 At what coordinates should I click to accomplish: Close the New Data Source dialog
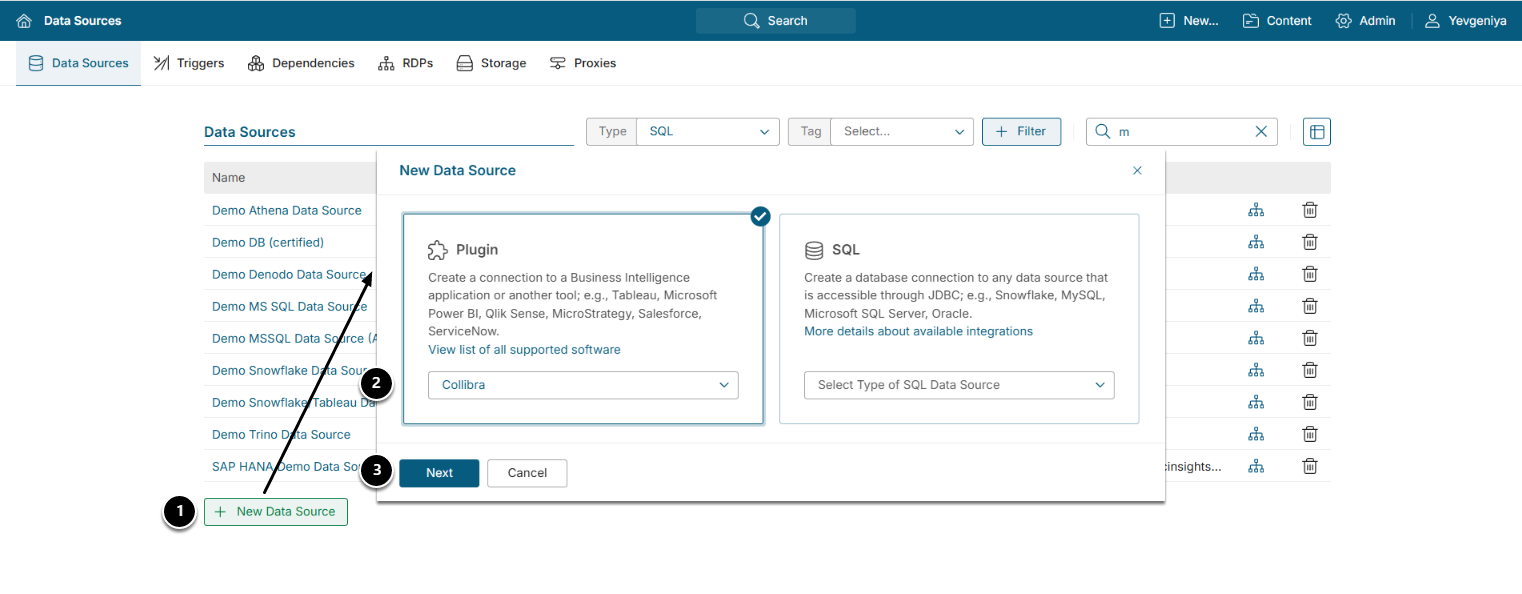pyautogui.click(x=1137, y=171)
